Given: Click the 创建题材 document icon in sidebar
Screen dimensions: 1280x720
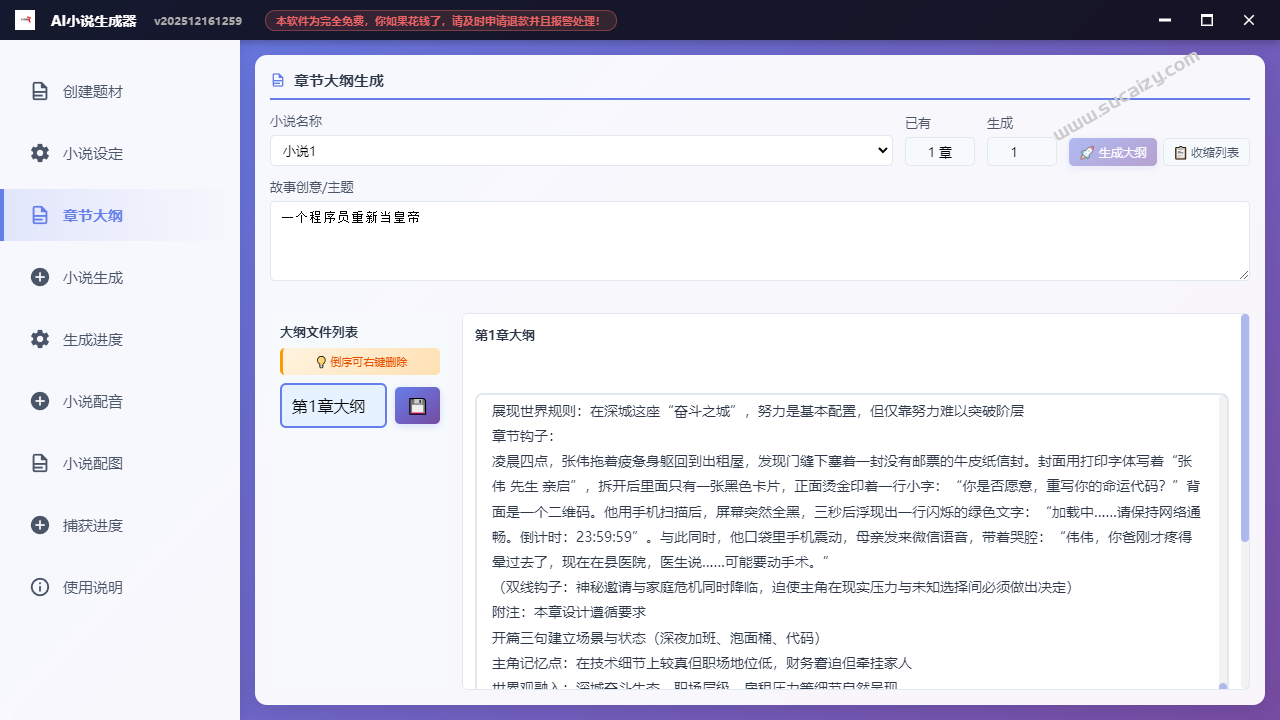Looking at the screenshot, I should tap(40, 92).
